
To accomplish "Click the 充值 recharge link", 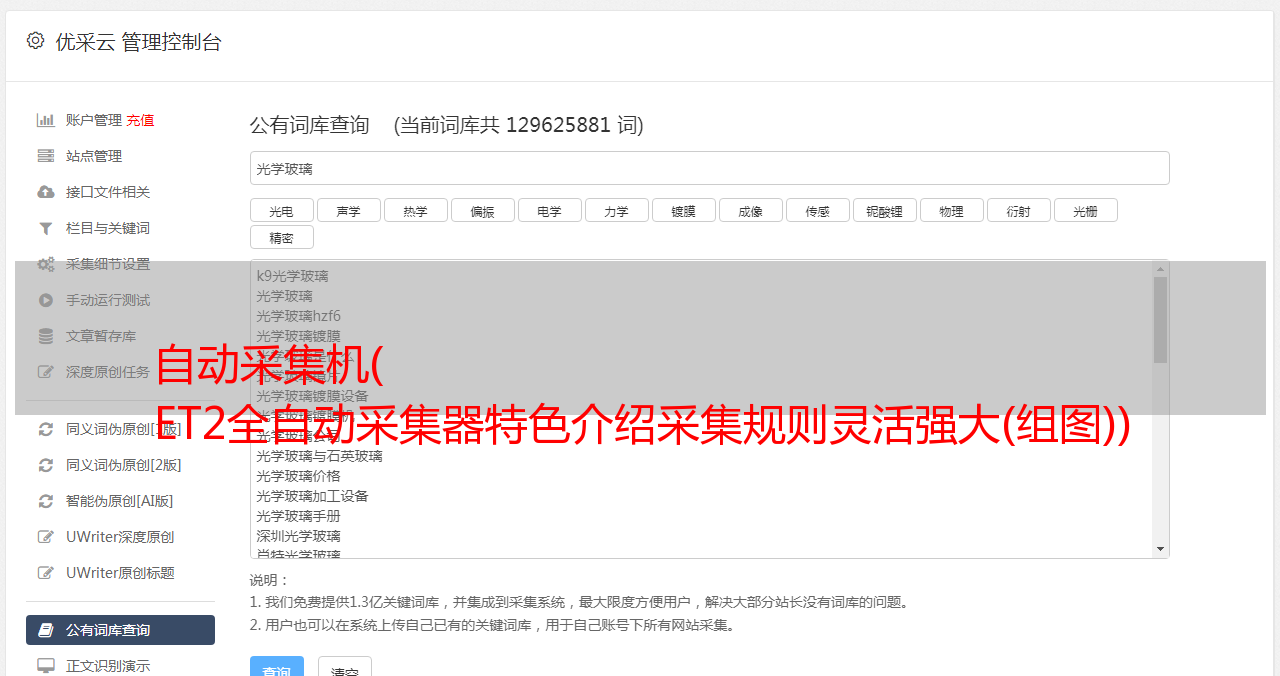I will [140, 120].
